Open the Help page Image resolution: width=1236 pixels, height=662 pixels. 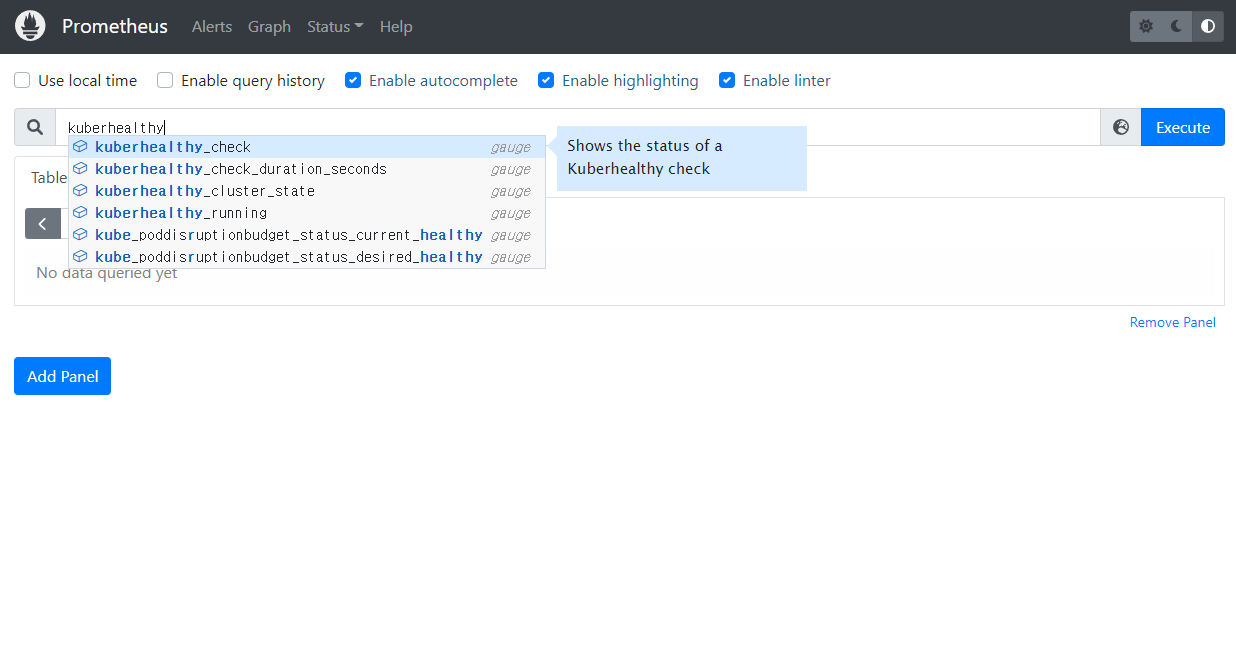pyautogui.click(x=396, y=27)
